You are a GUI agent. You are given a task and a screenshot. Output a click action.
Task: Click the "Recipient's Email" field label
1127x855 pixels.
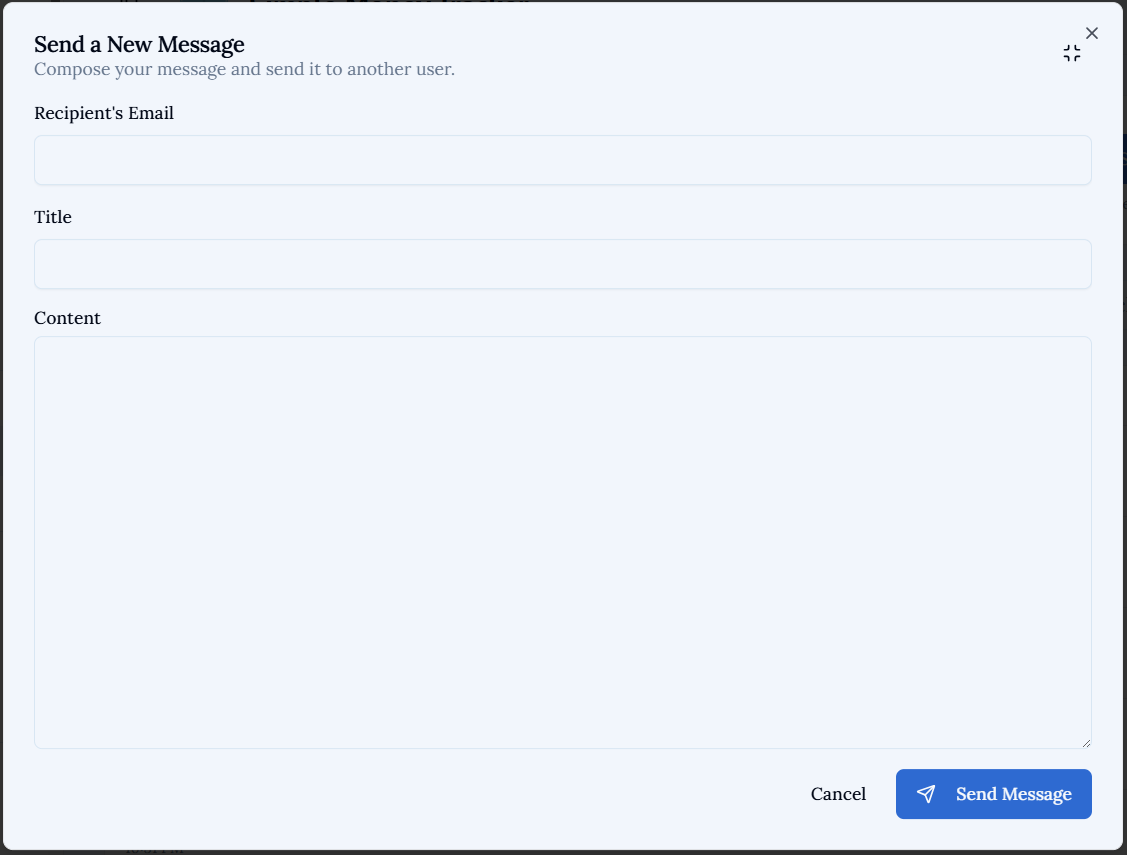point(104,113)
